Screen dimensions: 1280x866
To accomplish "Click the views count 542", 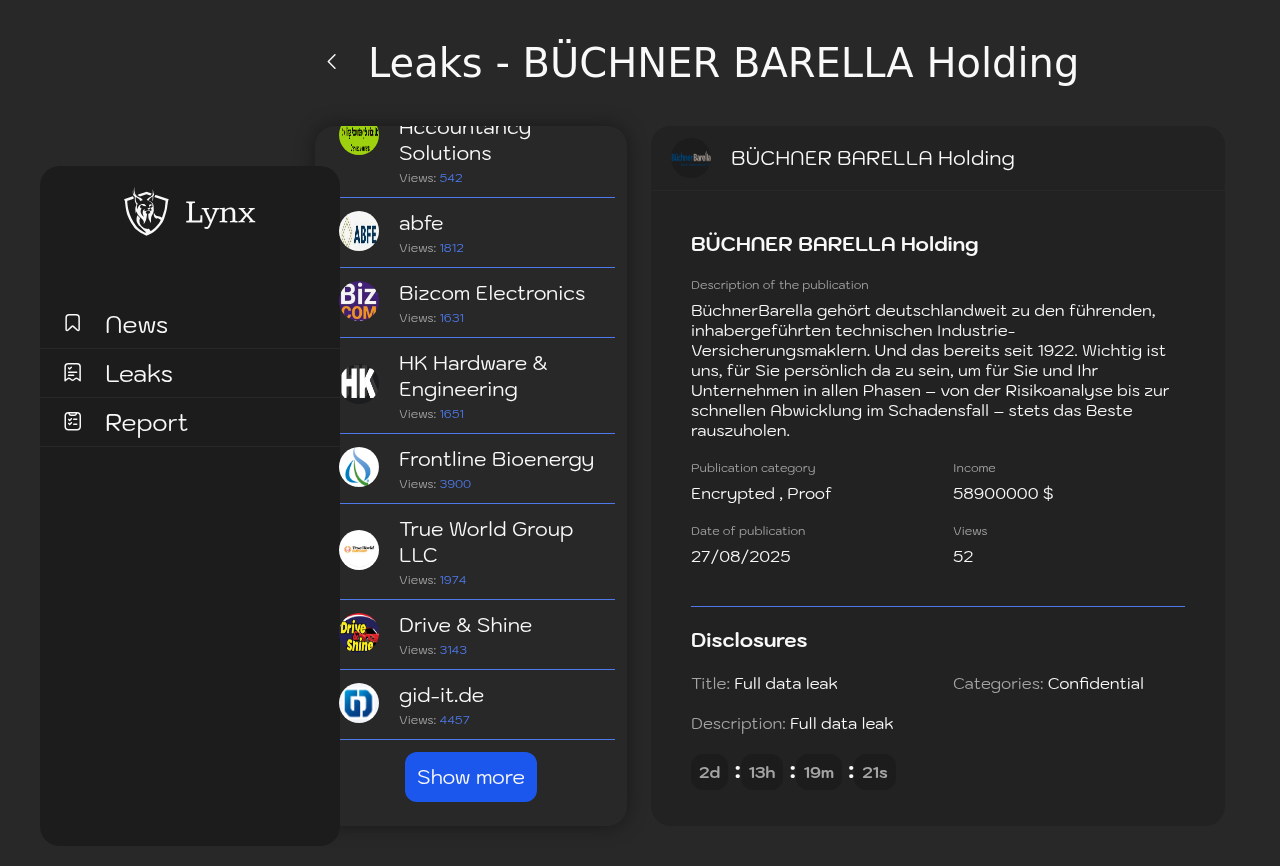I will (451, 178).
